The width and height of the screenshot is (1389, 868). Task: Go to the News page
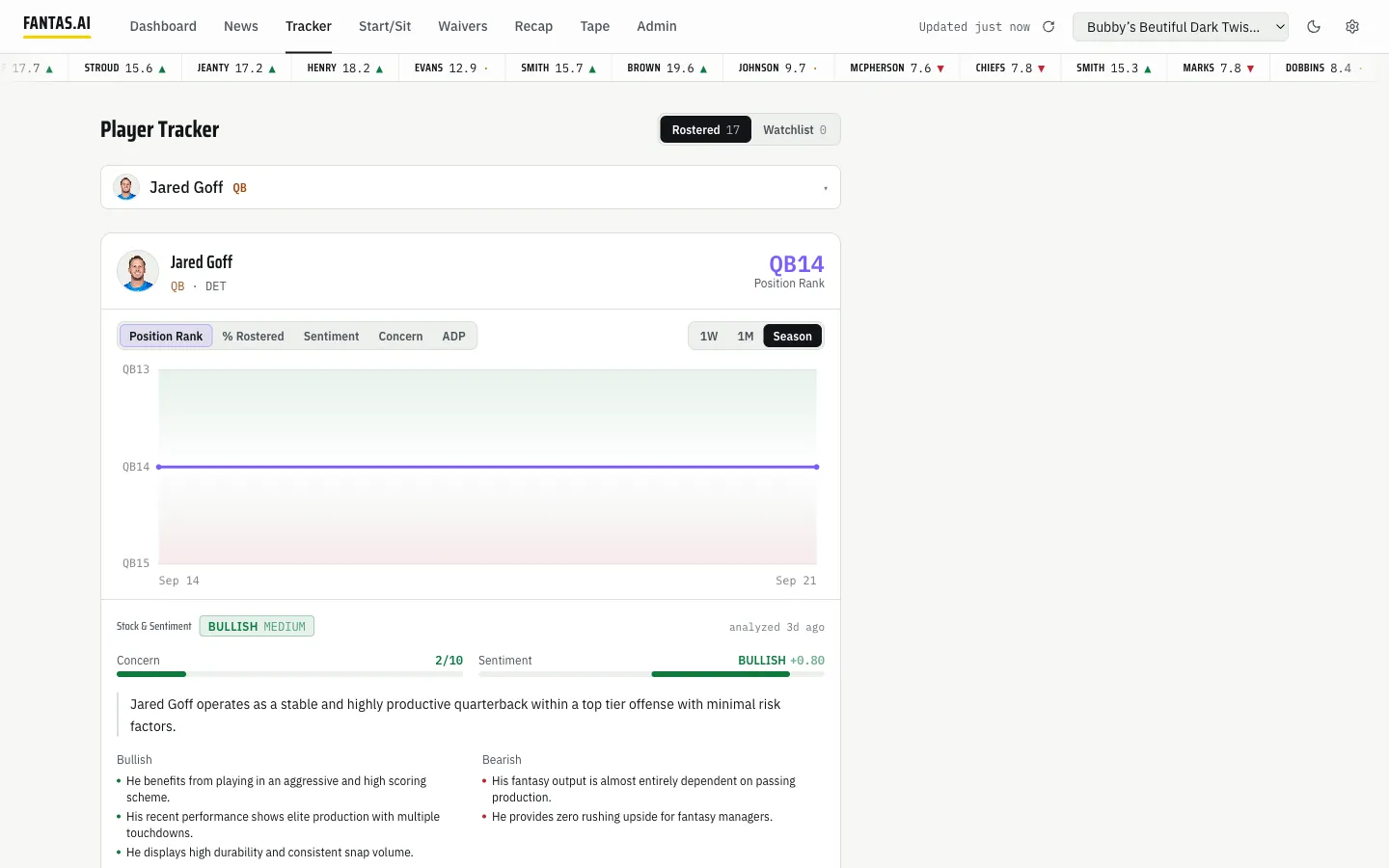point(241,27)
